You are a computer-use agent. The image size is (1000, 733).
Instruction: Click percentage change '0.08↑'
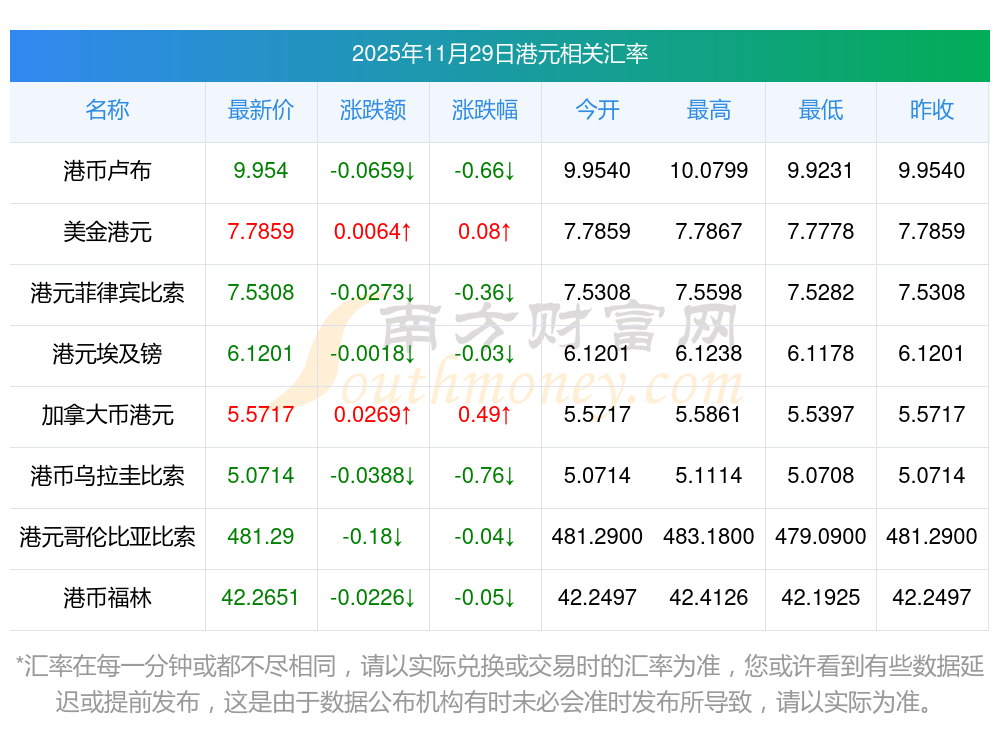pos(485,232)
